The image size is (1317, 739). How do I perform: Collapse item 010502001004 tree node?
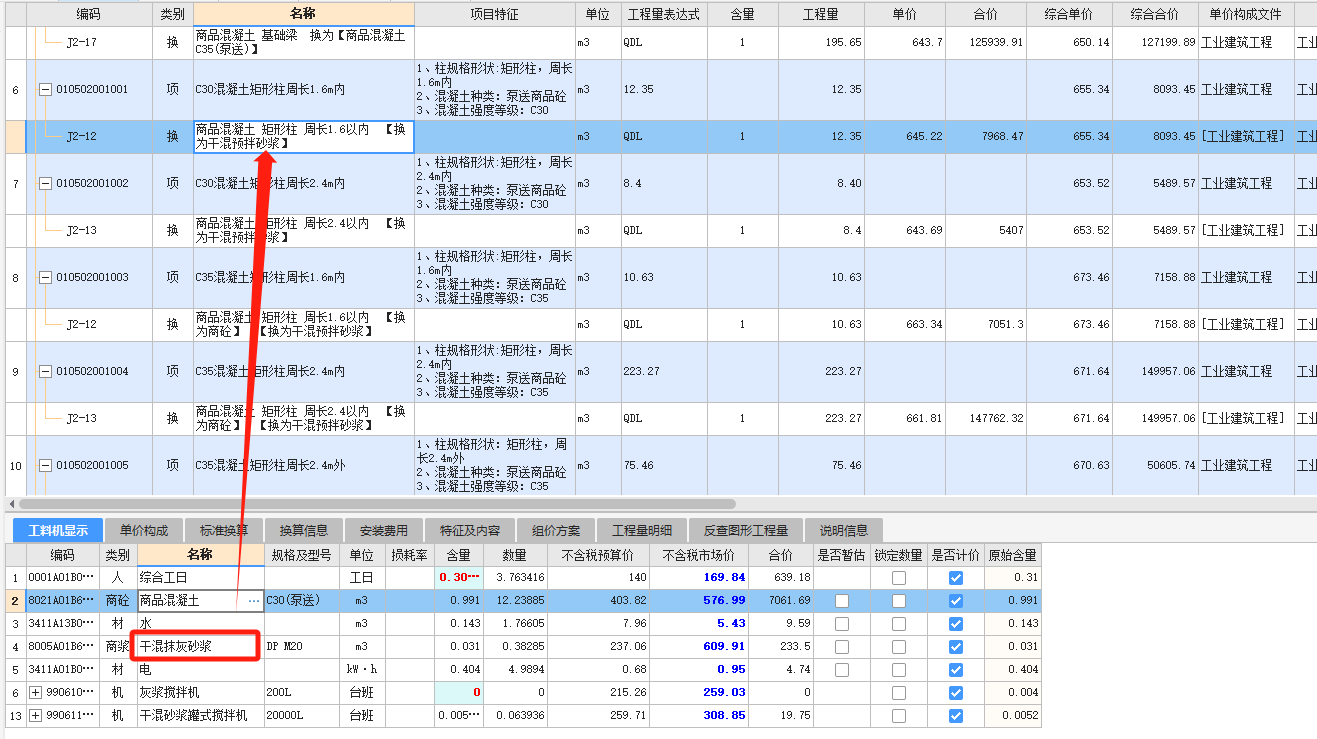tap(45, 371)
